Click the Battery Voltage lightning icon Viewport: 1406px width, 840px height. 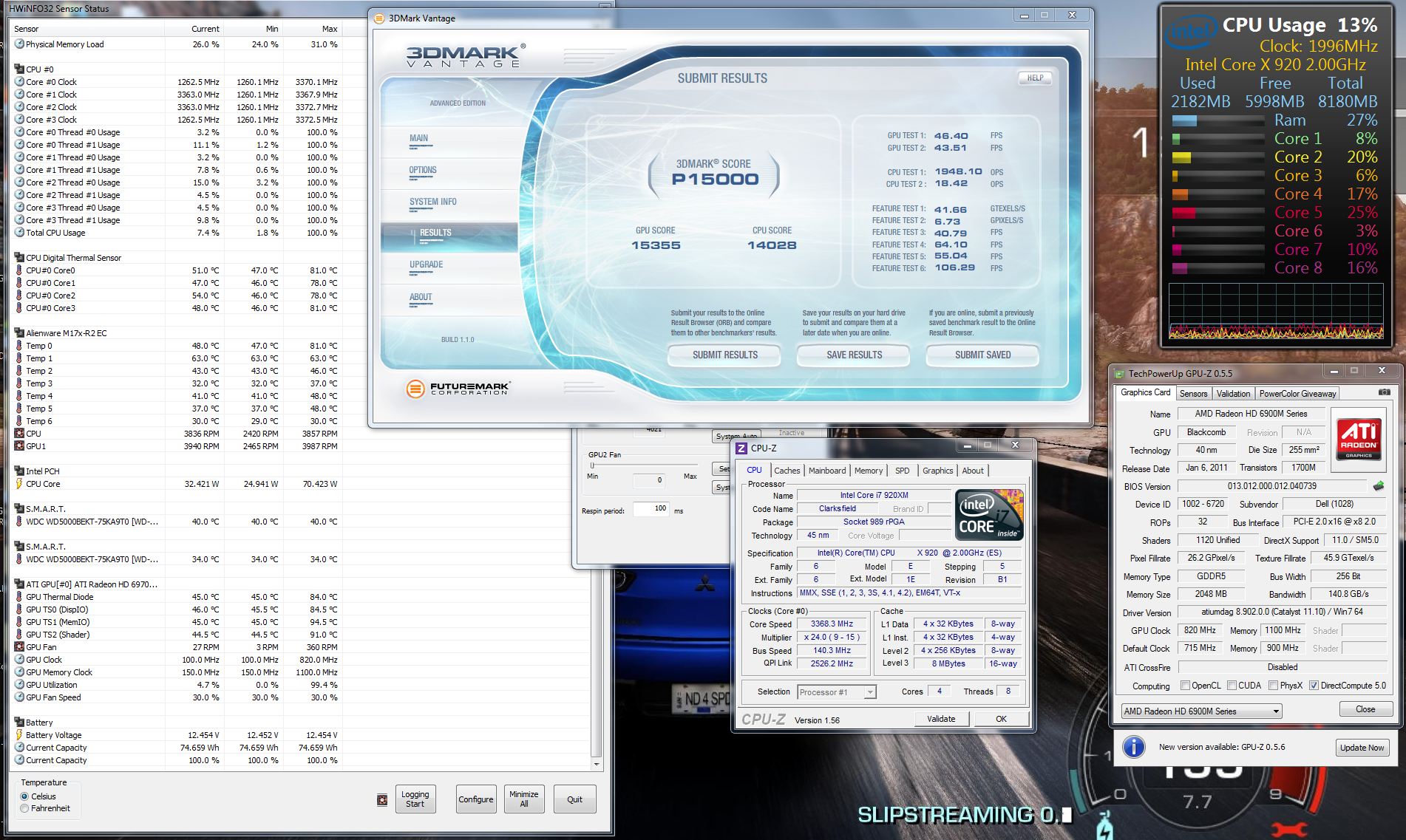click(19, 735)
